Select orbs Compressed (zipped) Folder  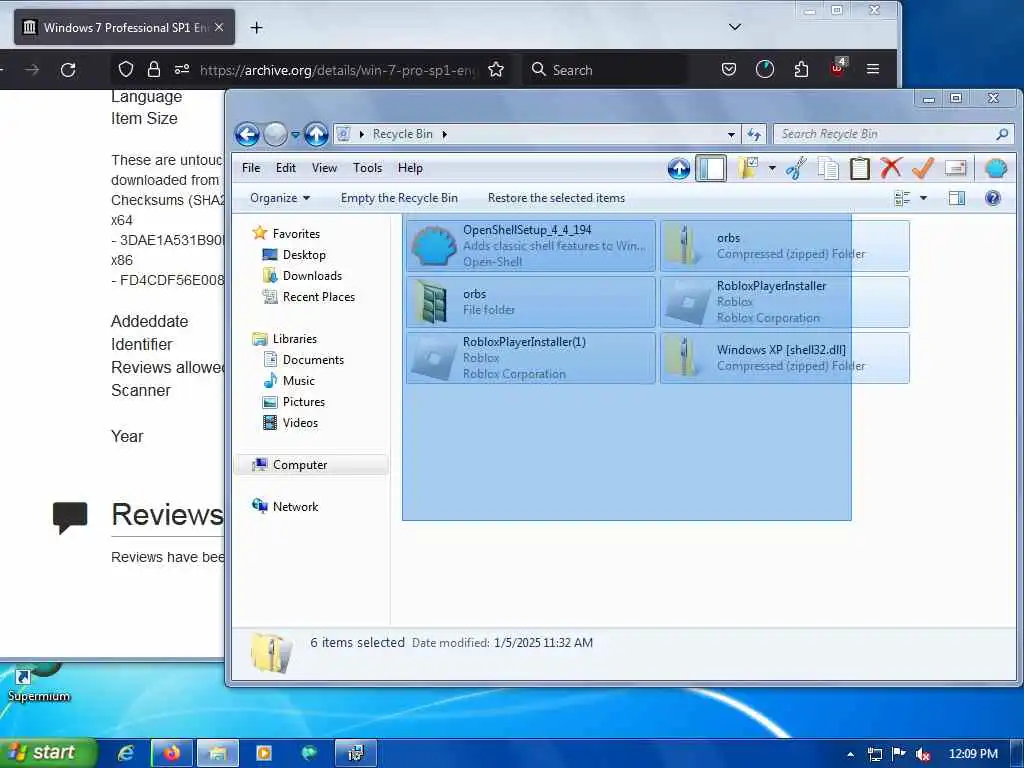click(x=784, y=246)
